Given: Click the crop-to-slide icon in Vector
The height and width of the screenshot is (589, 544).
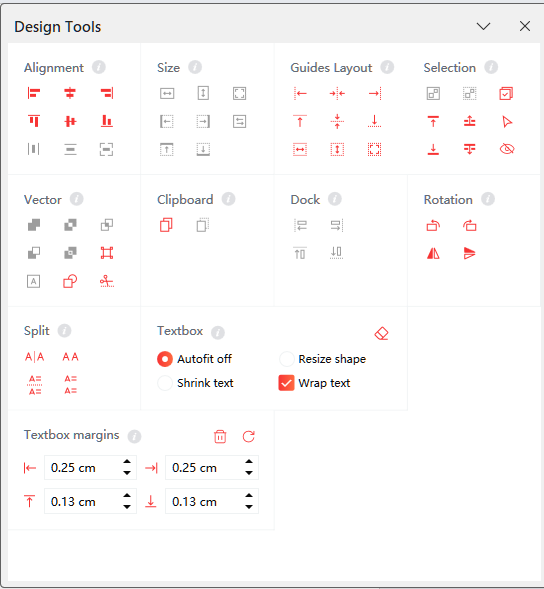Looking at the screenshot, I should pos(107,253).
